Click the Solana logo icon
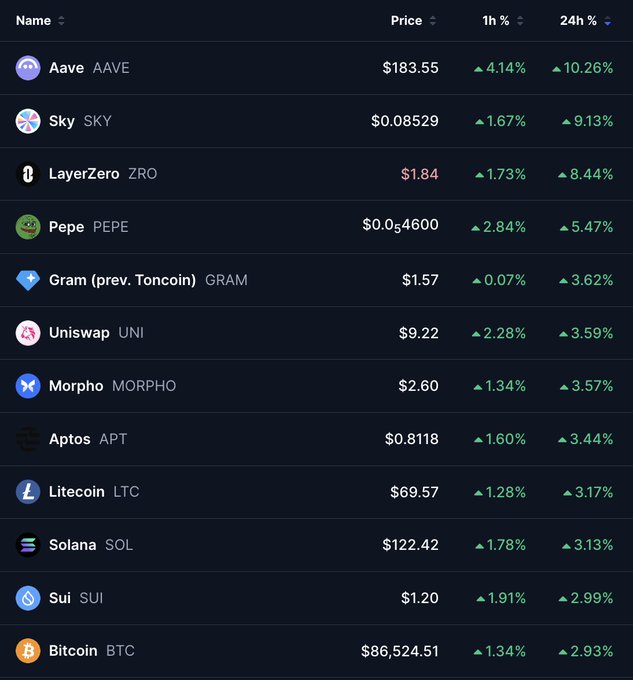633x680 pixels. click(x=28, y=545)
